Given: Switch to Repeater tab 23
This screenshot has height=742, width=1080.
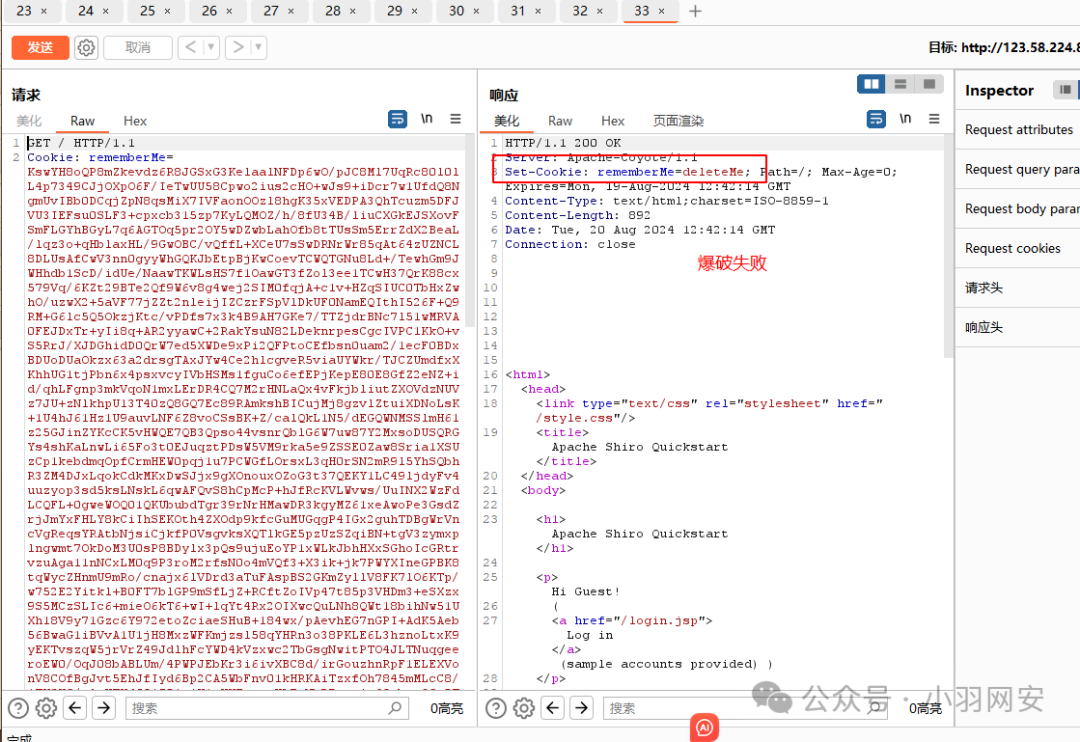Looking at the screenshot, I should [x=24, y=11].
